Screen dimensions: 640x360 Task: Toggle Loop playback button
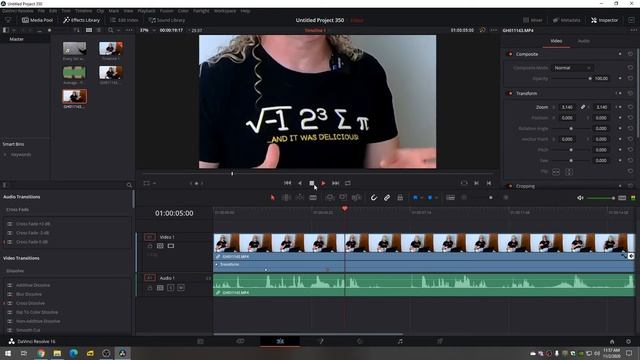(x=348, y=183)
